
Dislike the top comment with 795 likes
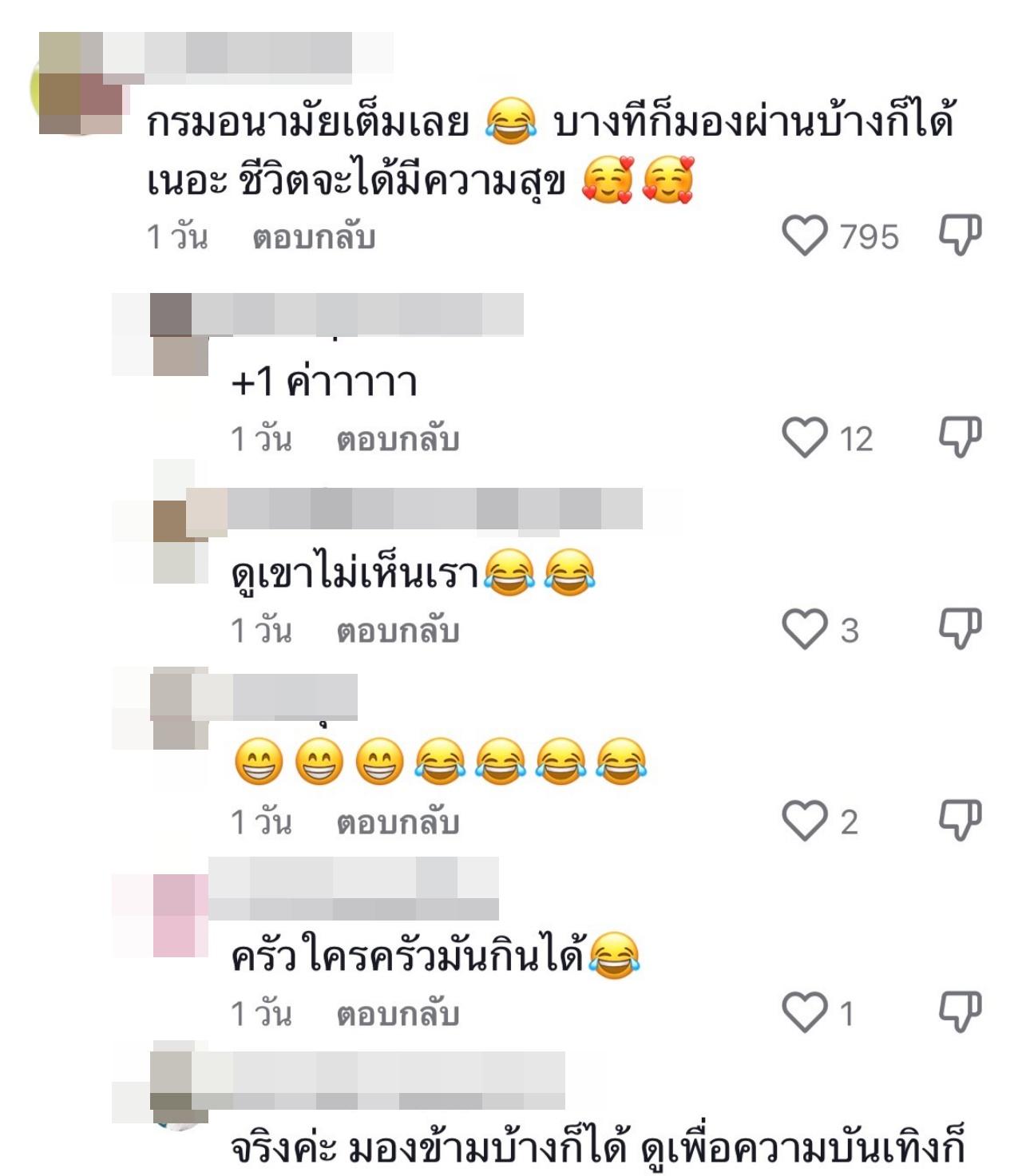959,235
